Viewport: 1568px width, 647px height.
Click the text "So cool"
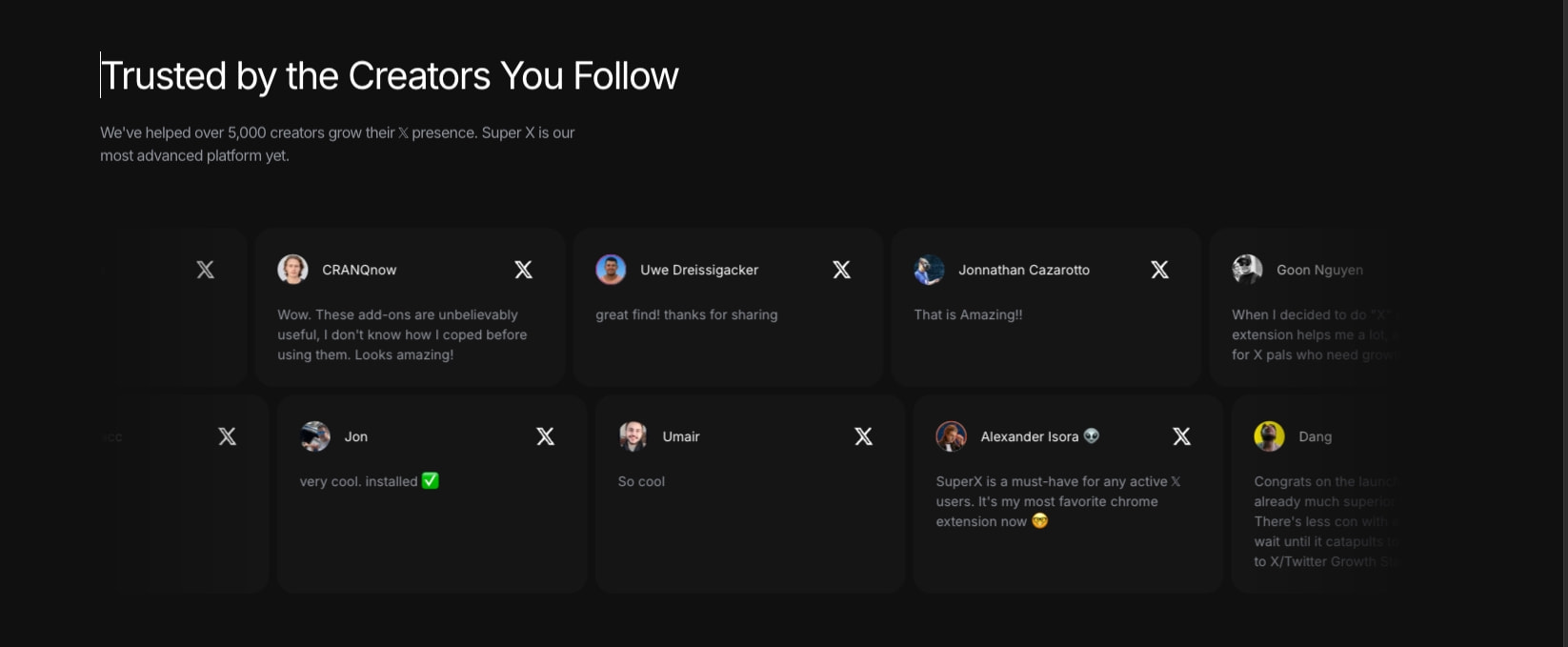pos(641,482)
